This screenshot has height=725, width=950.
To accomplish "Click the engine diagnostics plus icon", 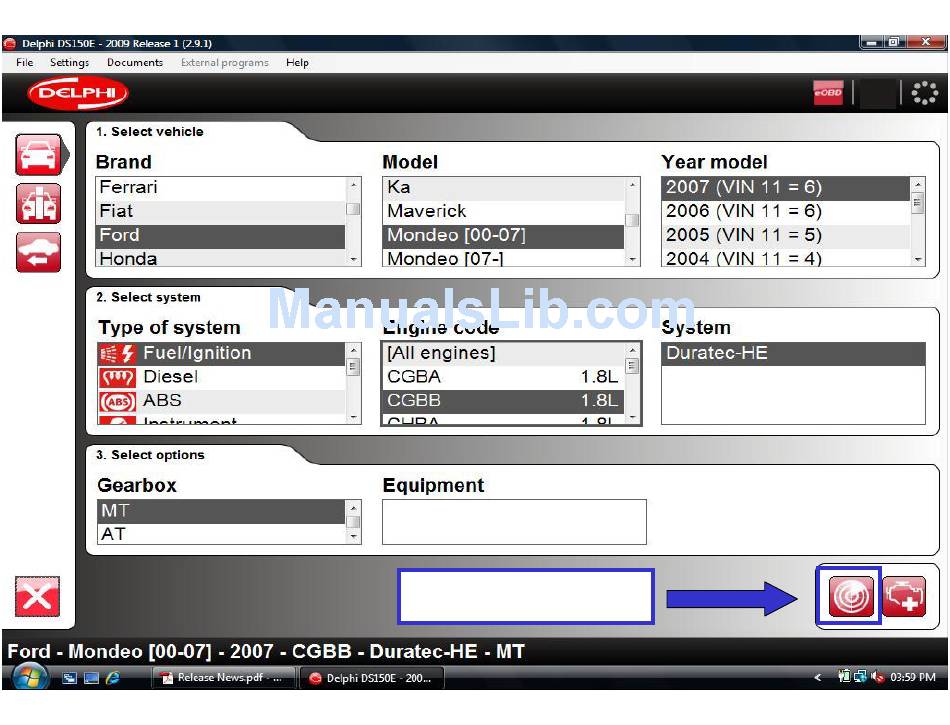I will click(904, 598).
